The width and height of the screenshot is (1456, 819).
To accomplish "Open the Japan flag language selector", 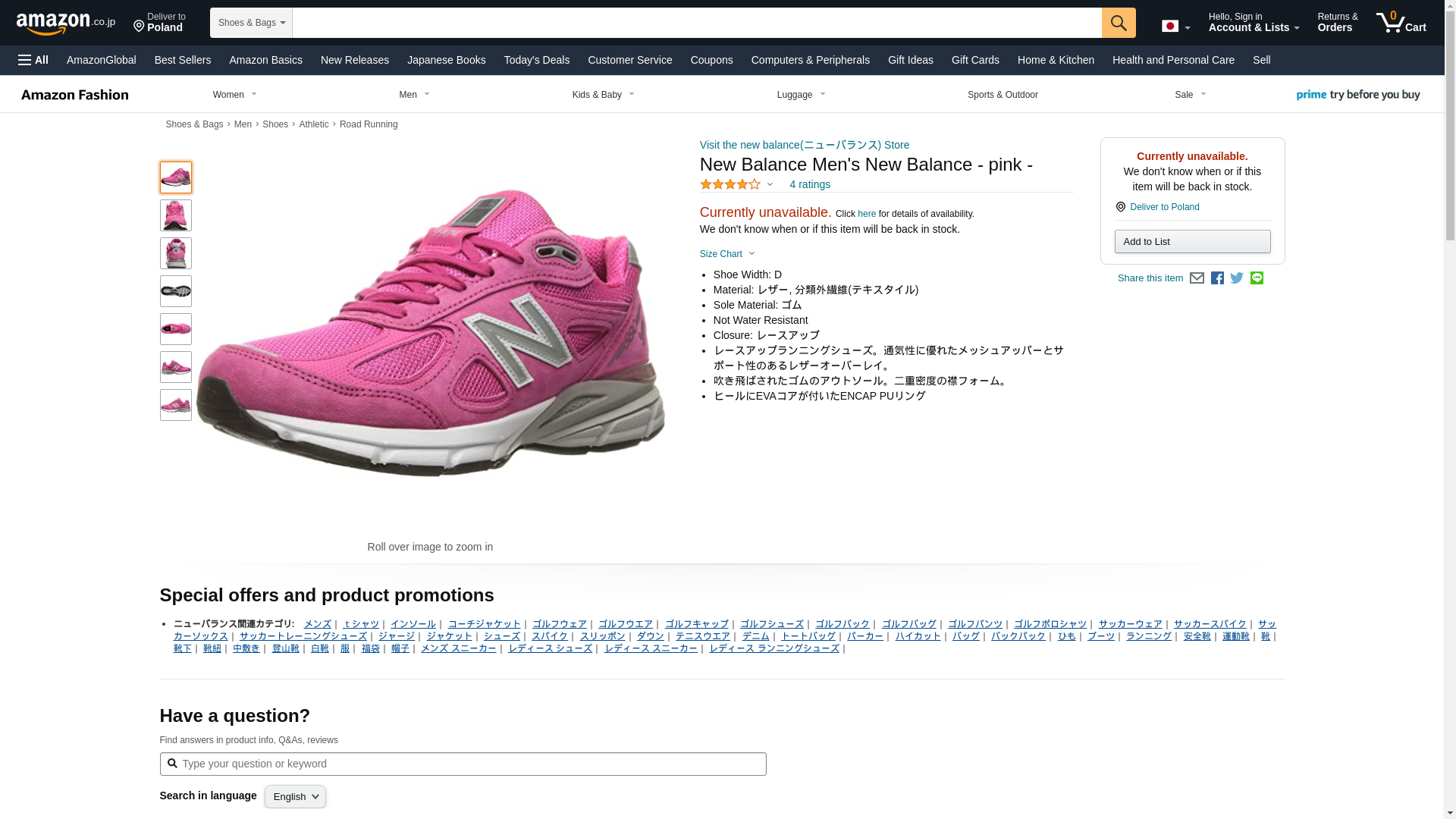I will [x=1175, y=27].
